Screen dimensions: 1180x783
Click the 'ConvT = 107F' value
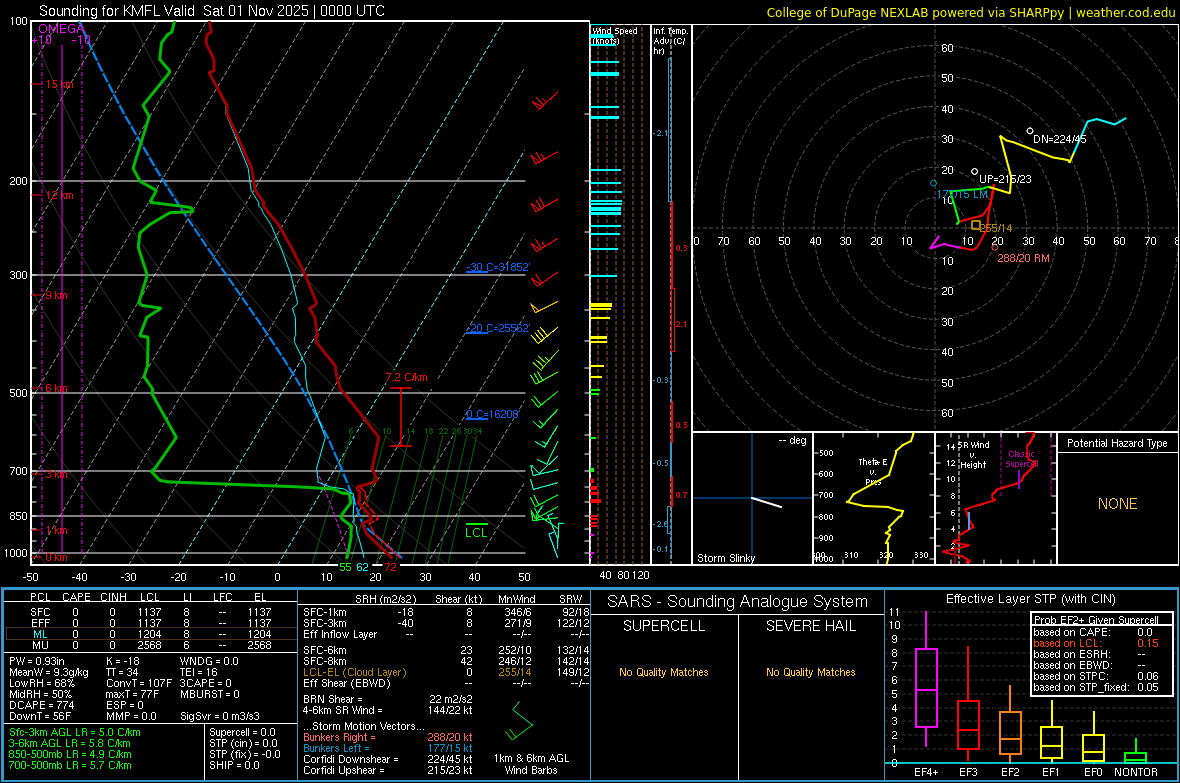[138, 683]
